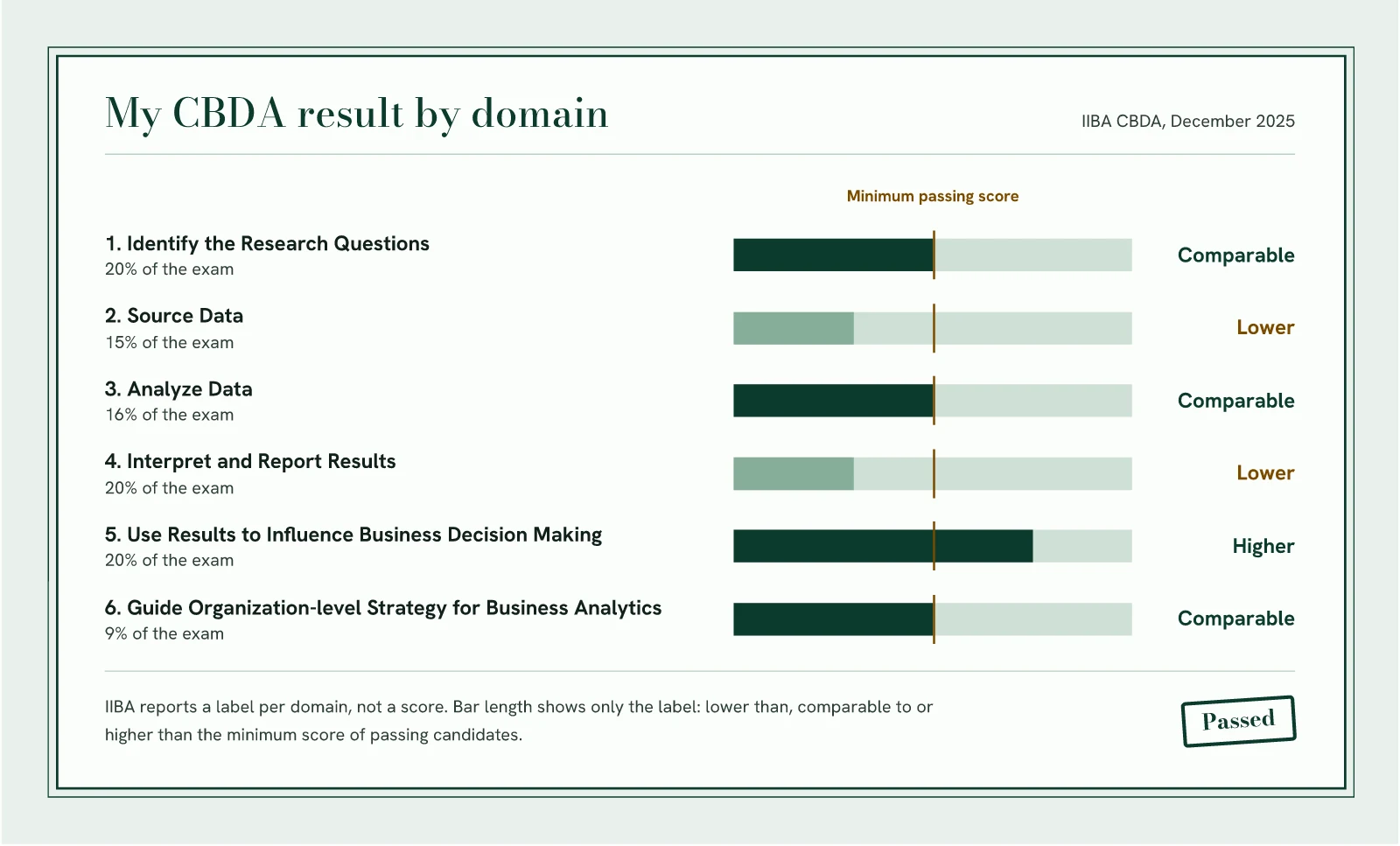The height and width of the screenshot is (846, 1400).
Task: Select '6. Guide Organization-level Strategy for Business Analytics'
Action: [383, 608]
